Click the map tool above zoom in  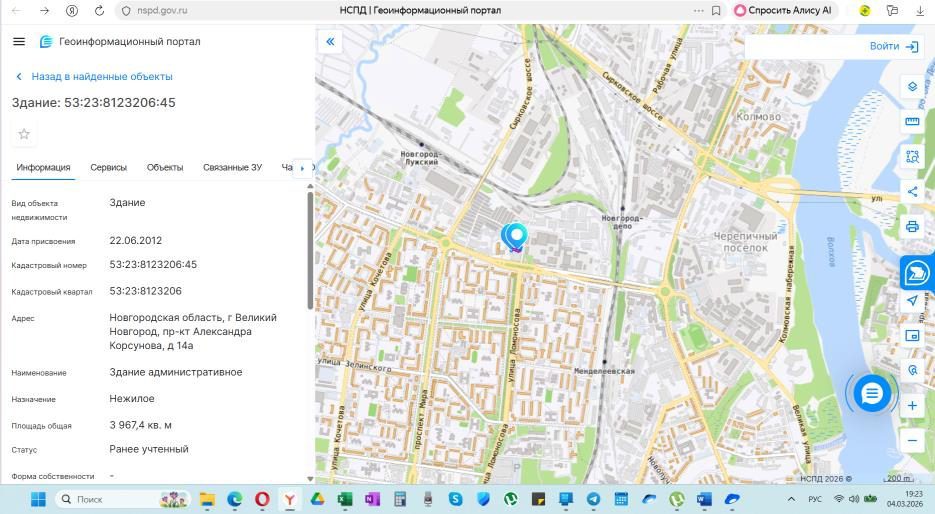point(912,370)
